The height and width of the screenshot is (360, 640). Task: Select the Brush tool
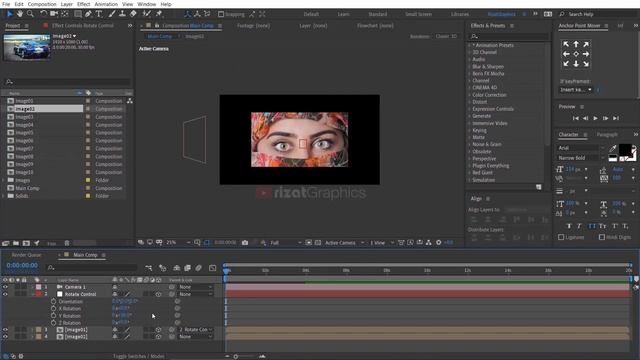coord(112,14)
